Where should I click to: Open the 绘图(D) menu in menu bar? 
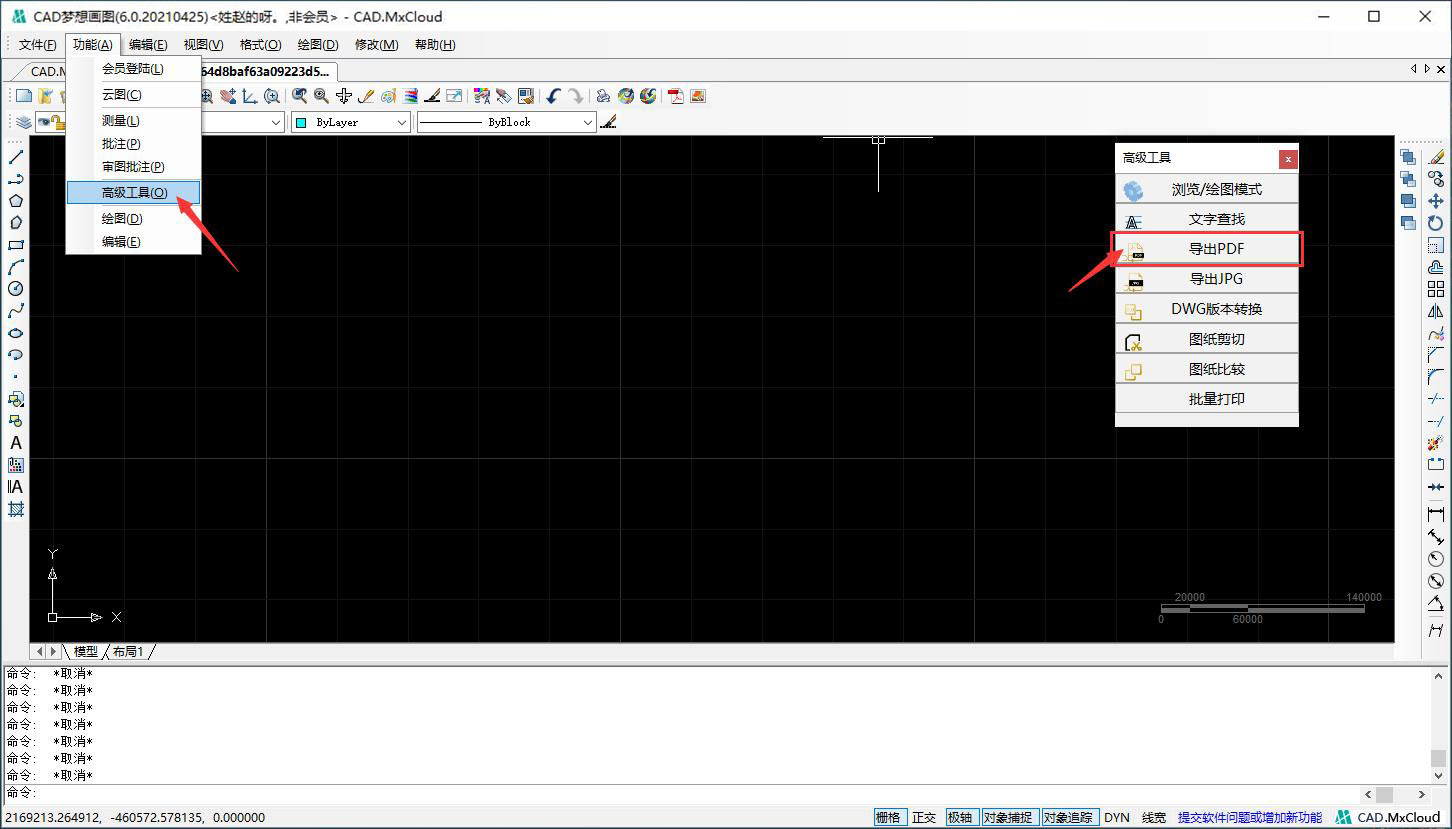pyautogui.click(x=318, y=45)
